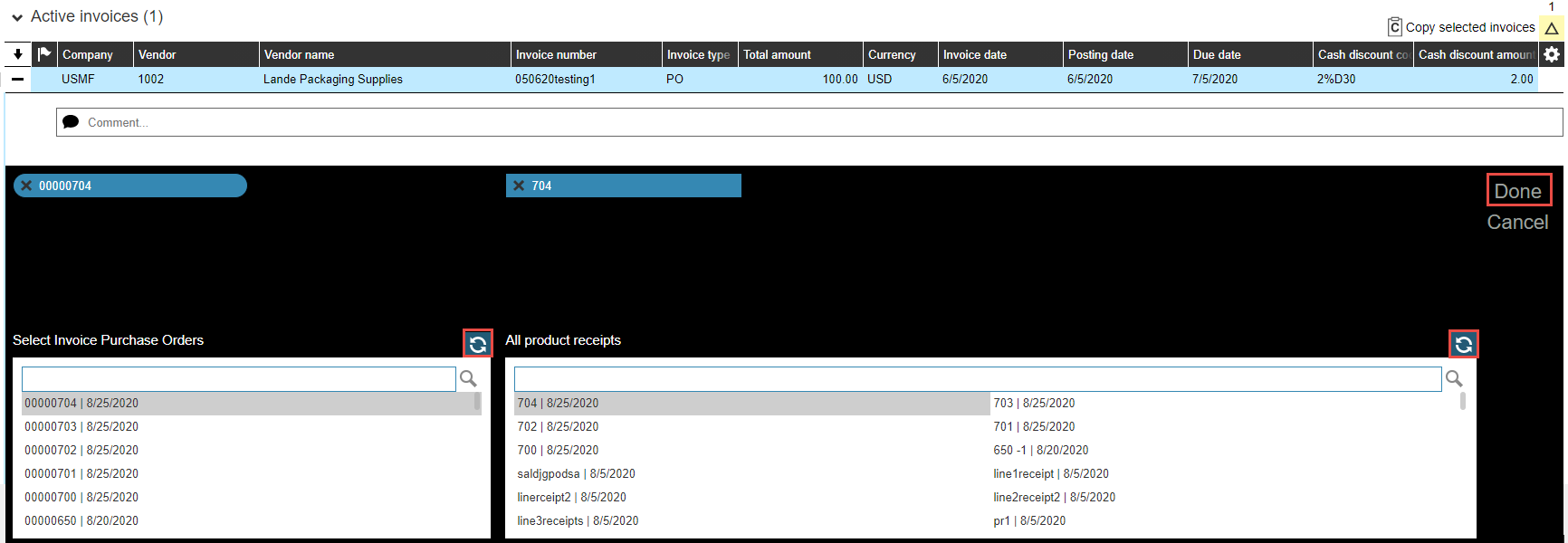Open the warning triangle notification icon
The width and height of the screenshot is (1568, 543).
(x=1552, y=28)
